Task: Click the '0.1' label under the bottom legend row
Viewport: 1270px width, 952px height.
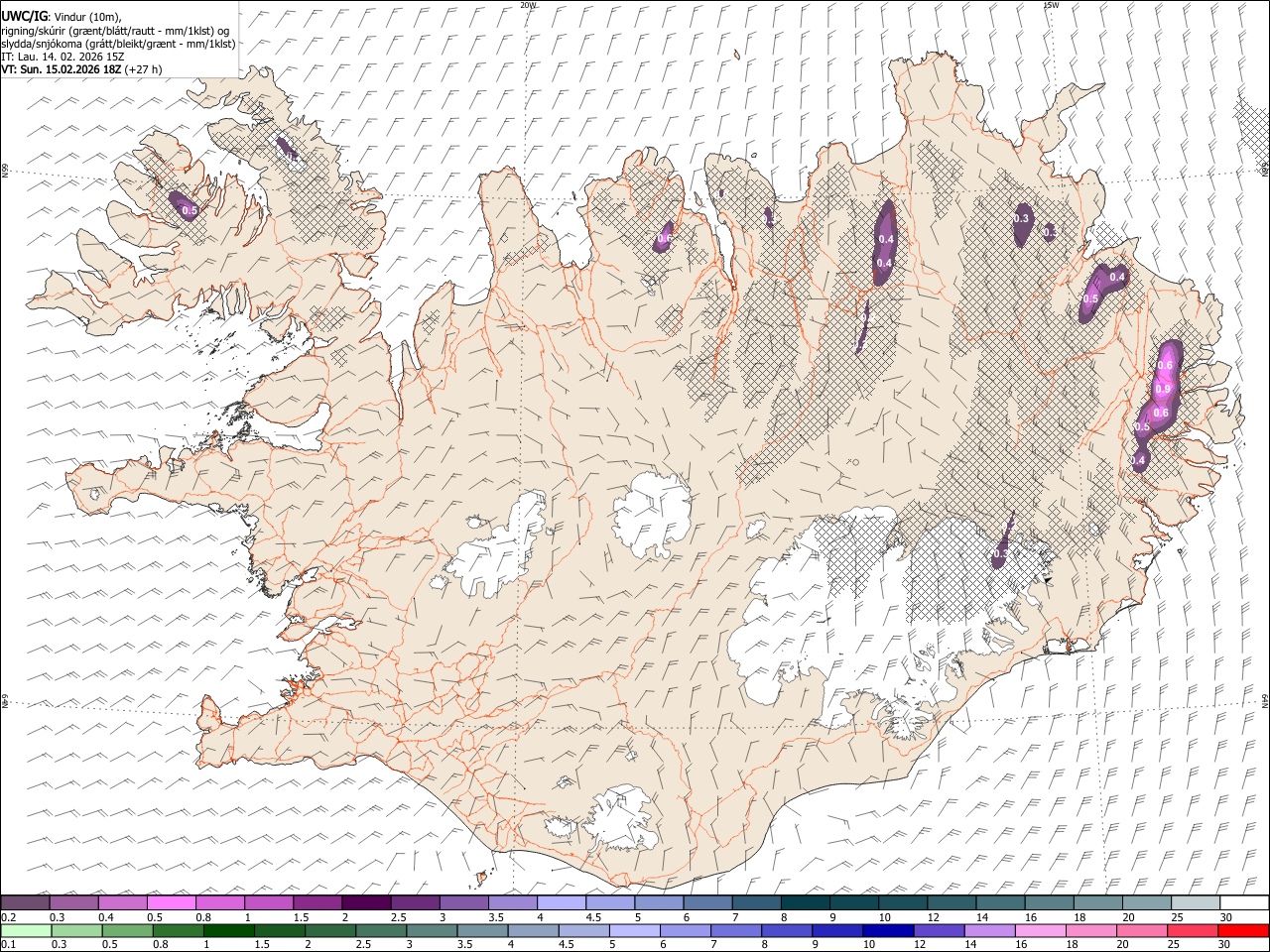Action: tap(9, 945)
